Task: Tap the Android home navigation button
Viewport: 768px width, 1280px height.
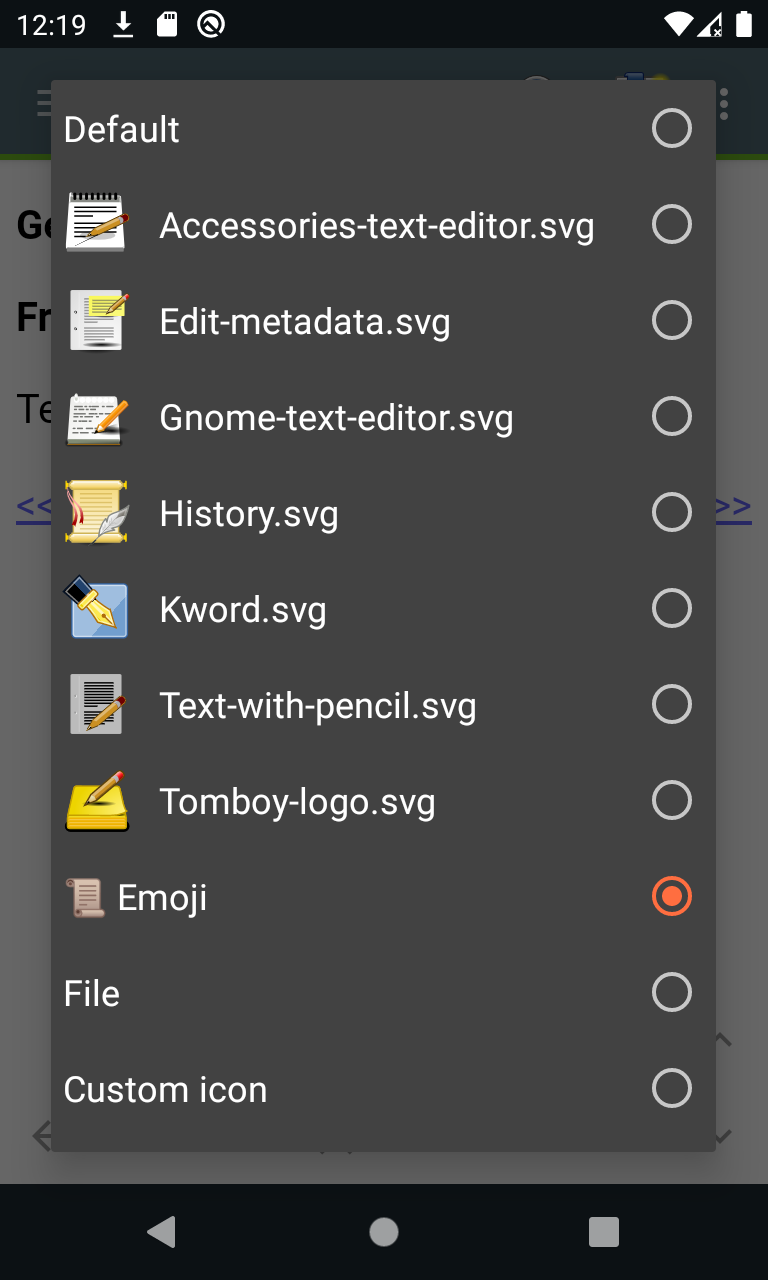Action: pyautogui.click(x=384, y=1232)
